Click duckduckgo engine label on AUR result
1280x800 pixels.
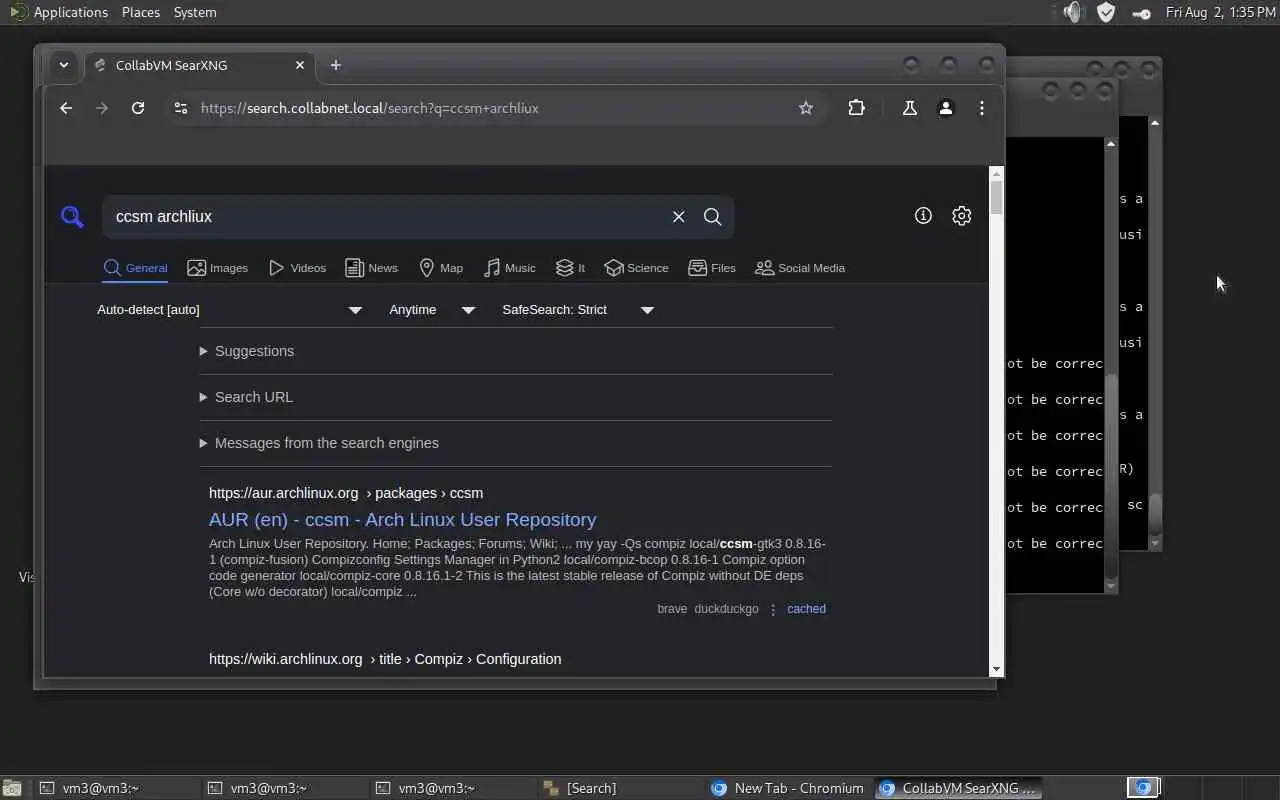pyautogui.click(x=727, y=609)
